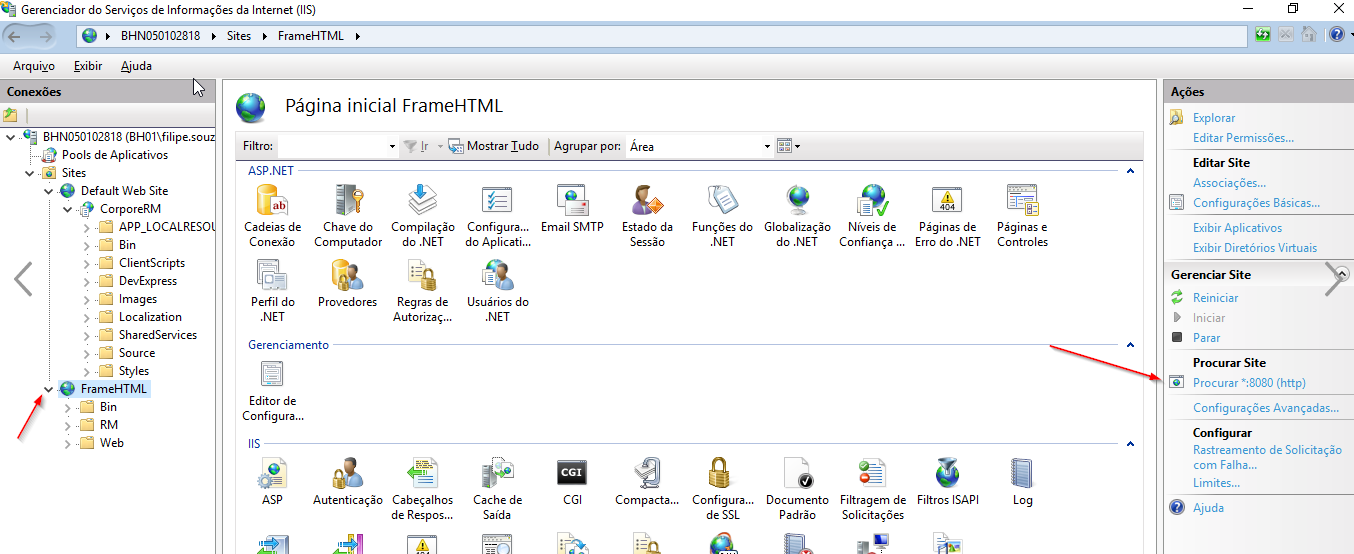The width and height of the screenshot is (1354, 554).
Task: Expand the Web folder under FrameHTML
Action: click(67, 443)
